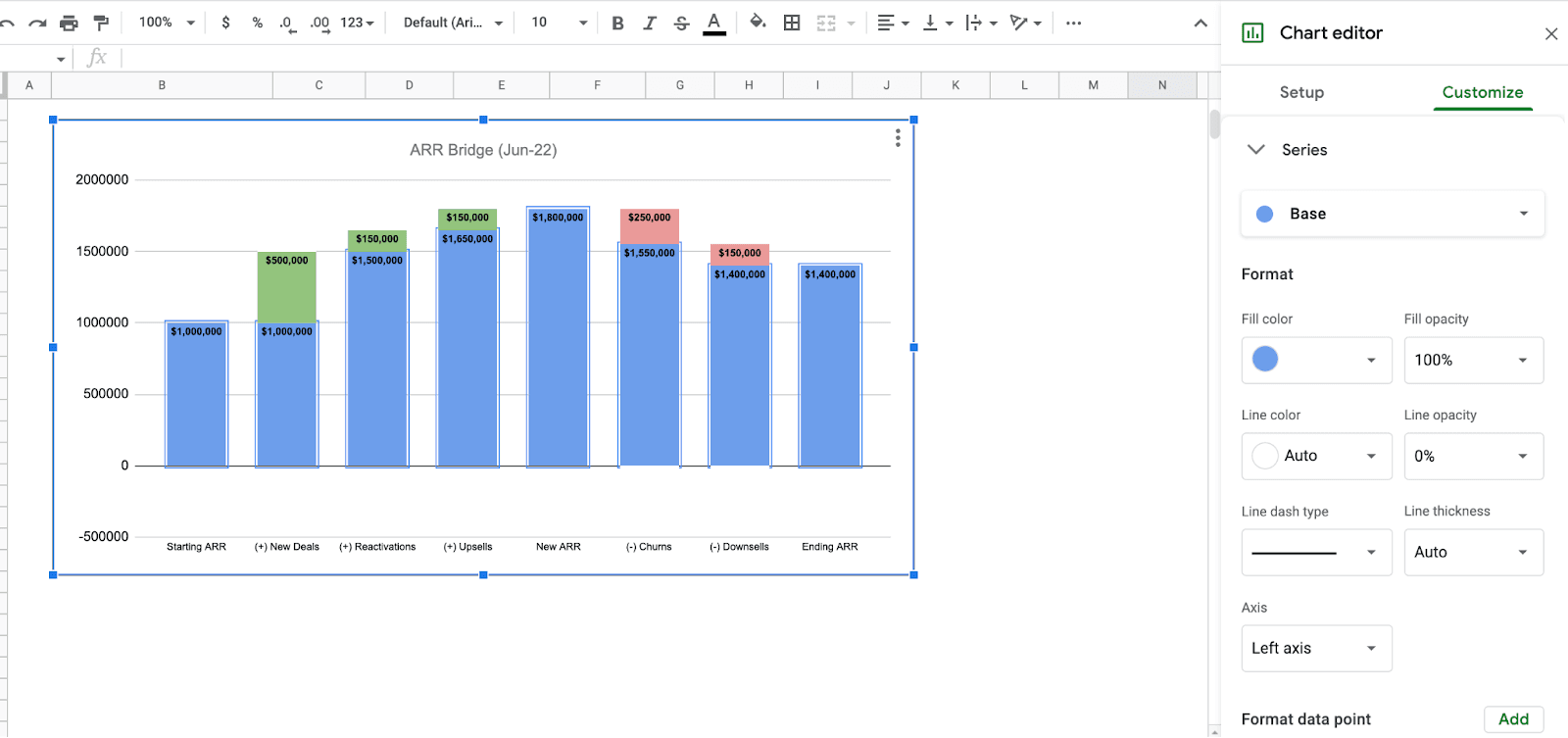The height and width of the screenshot is (738, 1568).
Task: Open the cell fill color tool
Action: click(758, 23)
